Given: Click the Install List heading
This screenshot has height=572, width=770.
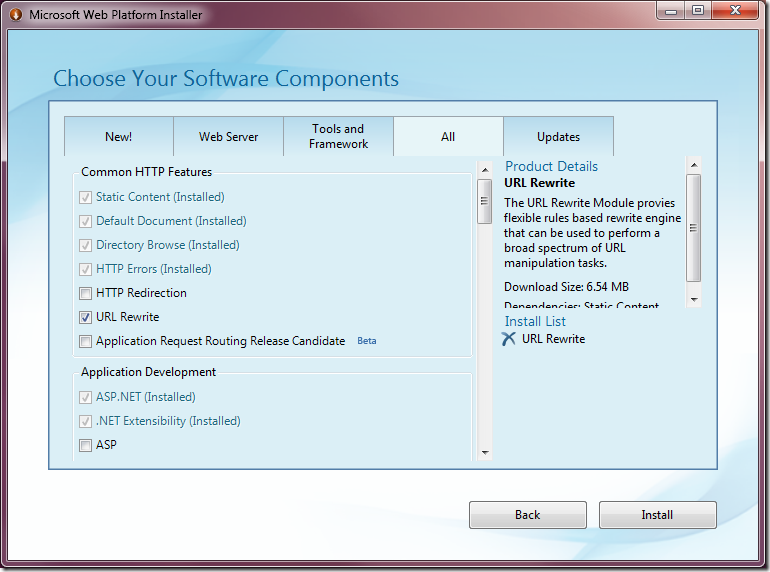Looking at the screenshot, I should (x=535, y=321).
